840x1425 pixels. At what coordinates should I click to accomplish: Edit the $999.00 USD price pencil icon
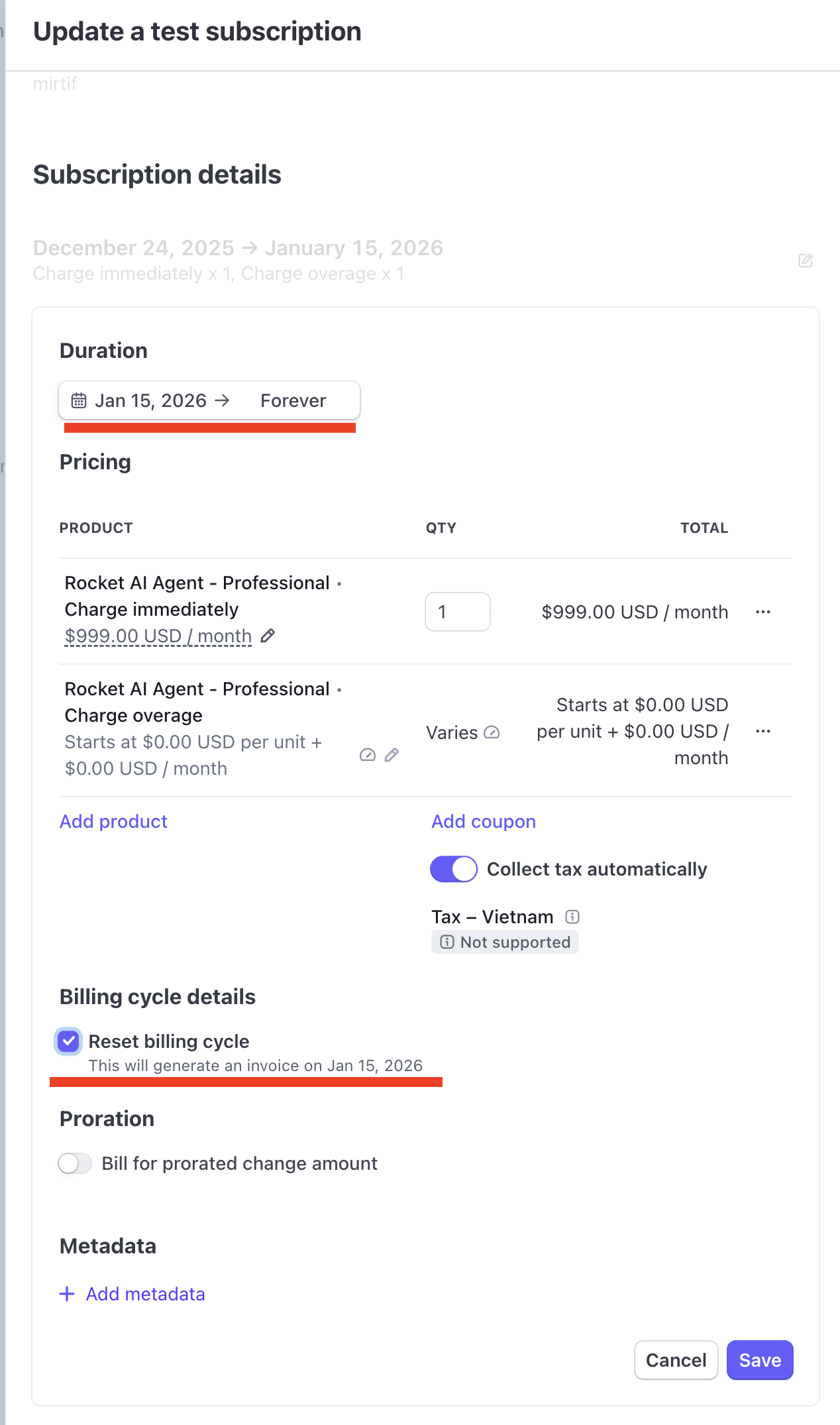coord(268,636)
